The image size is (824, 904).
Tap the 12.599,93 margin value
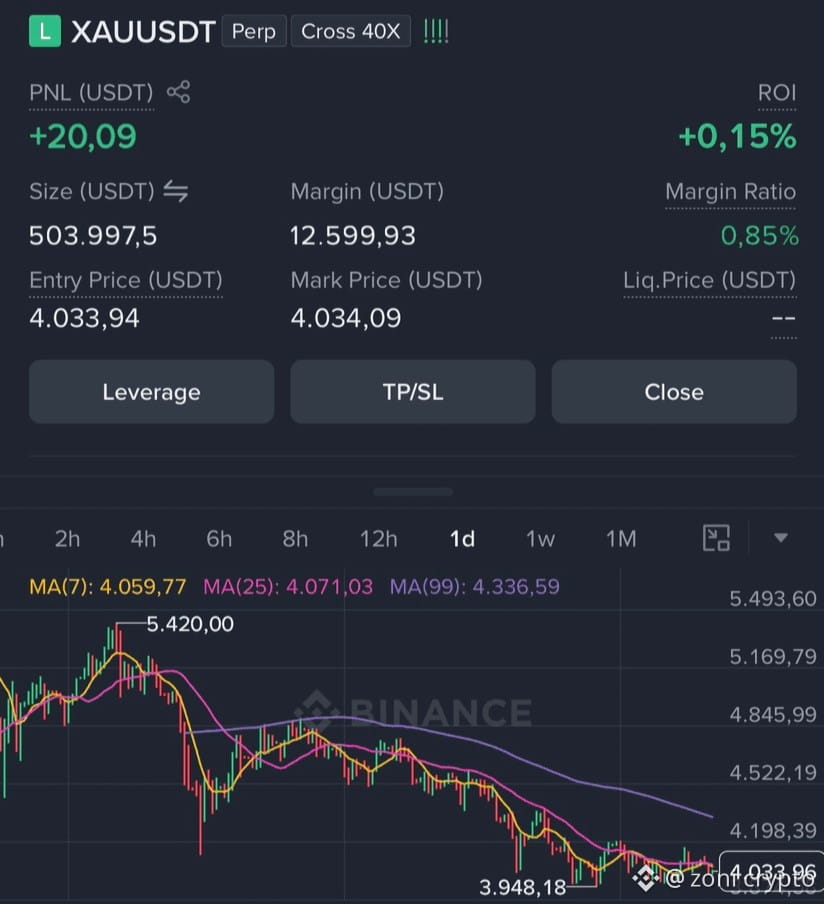pyautogui.click(x=352, y=236)
